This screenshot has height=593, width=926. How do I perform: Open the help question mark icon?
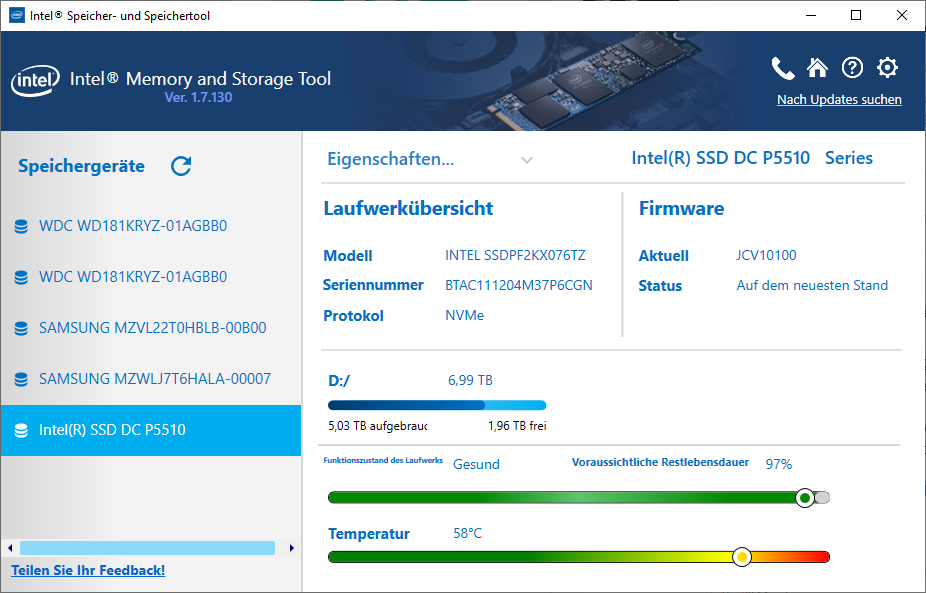coord(852,68)
